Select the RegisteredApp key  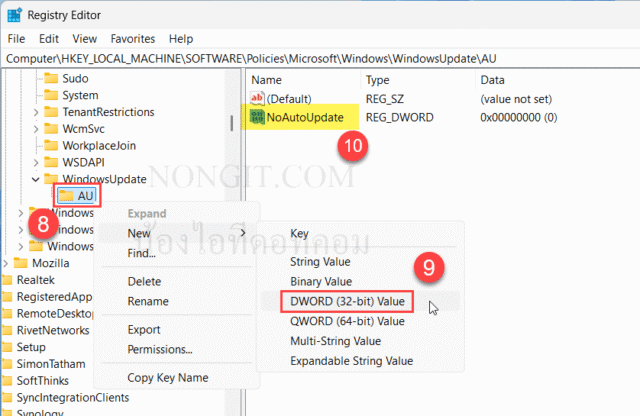click(x=54, y=297)
